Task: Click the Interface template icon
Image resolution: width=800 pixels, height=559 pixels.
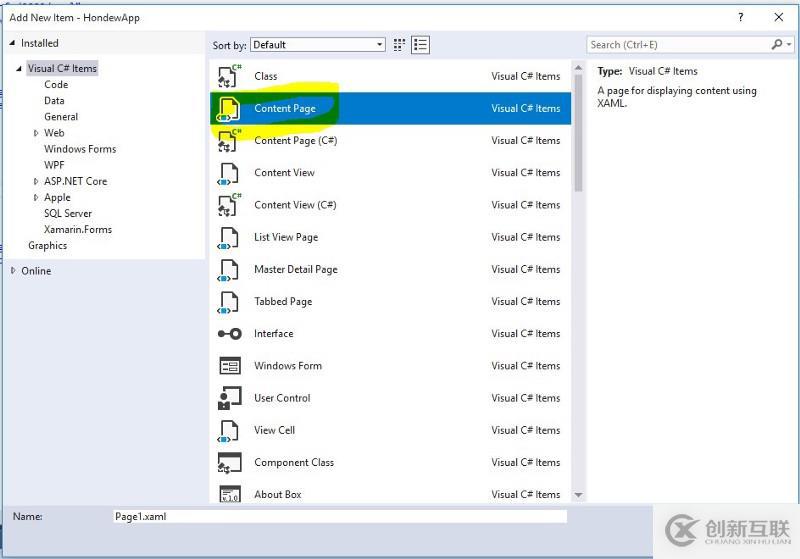Action: point(229,334)
